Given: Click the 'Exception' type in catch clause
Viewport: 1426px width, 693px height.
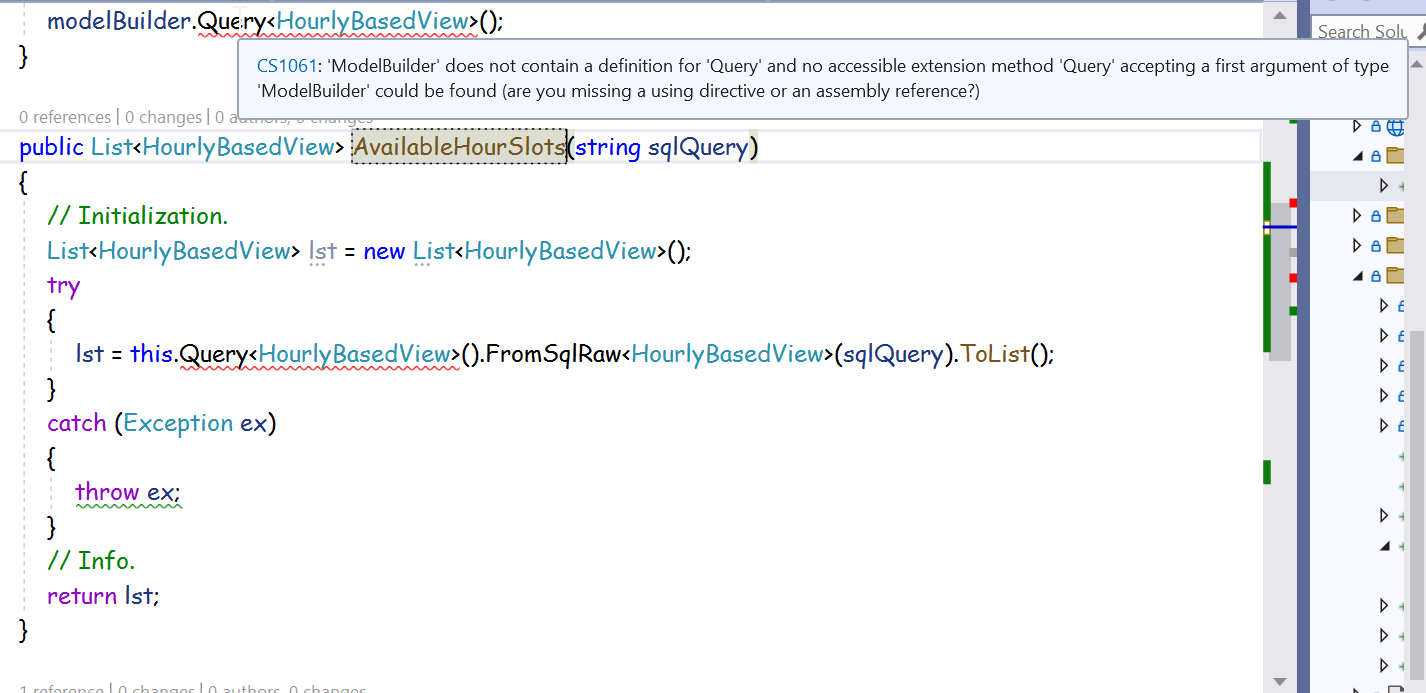Looking at the screenshot, I should [178, 423].
